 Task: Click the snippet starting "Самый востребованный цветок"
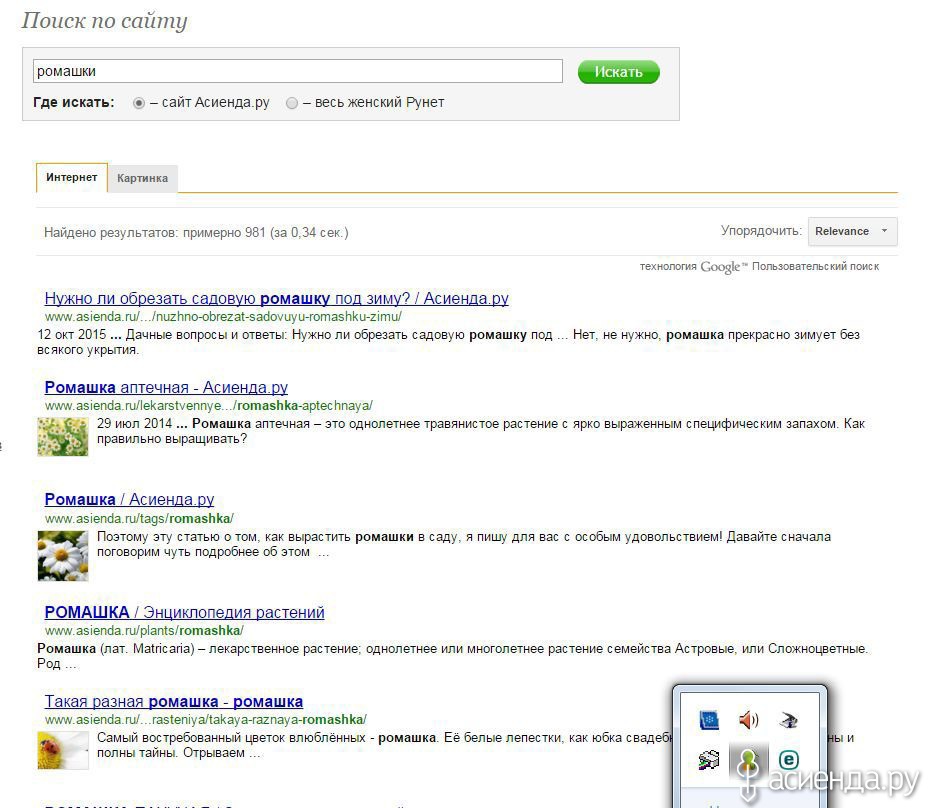pyautogui.click(x=384, y=745)
